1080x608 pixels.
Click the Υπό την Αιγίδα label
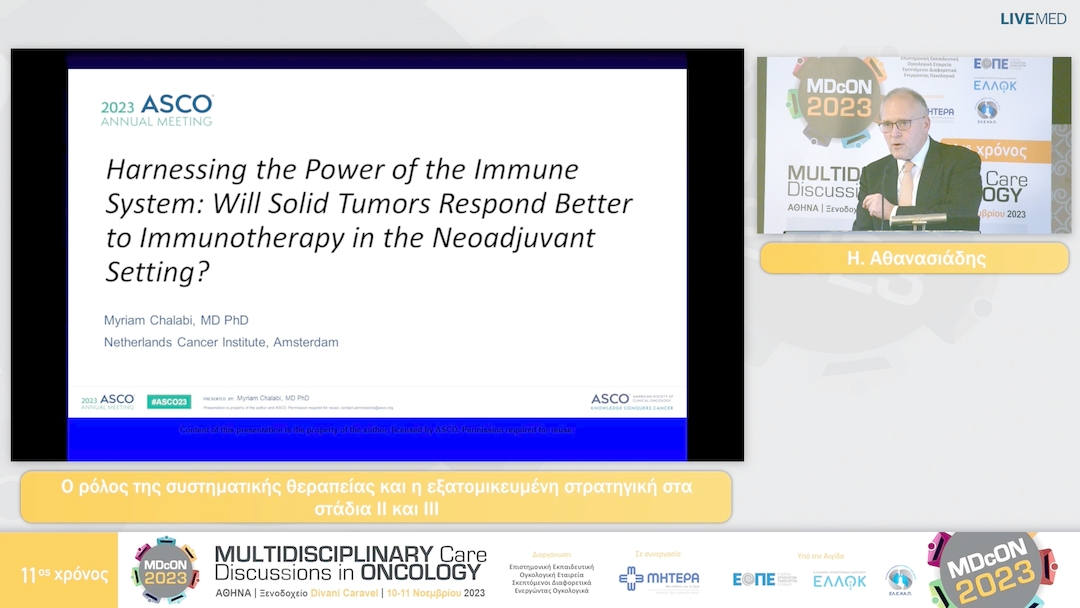tap(820, 556)
